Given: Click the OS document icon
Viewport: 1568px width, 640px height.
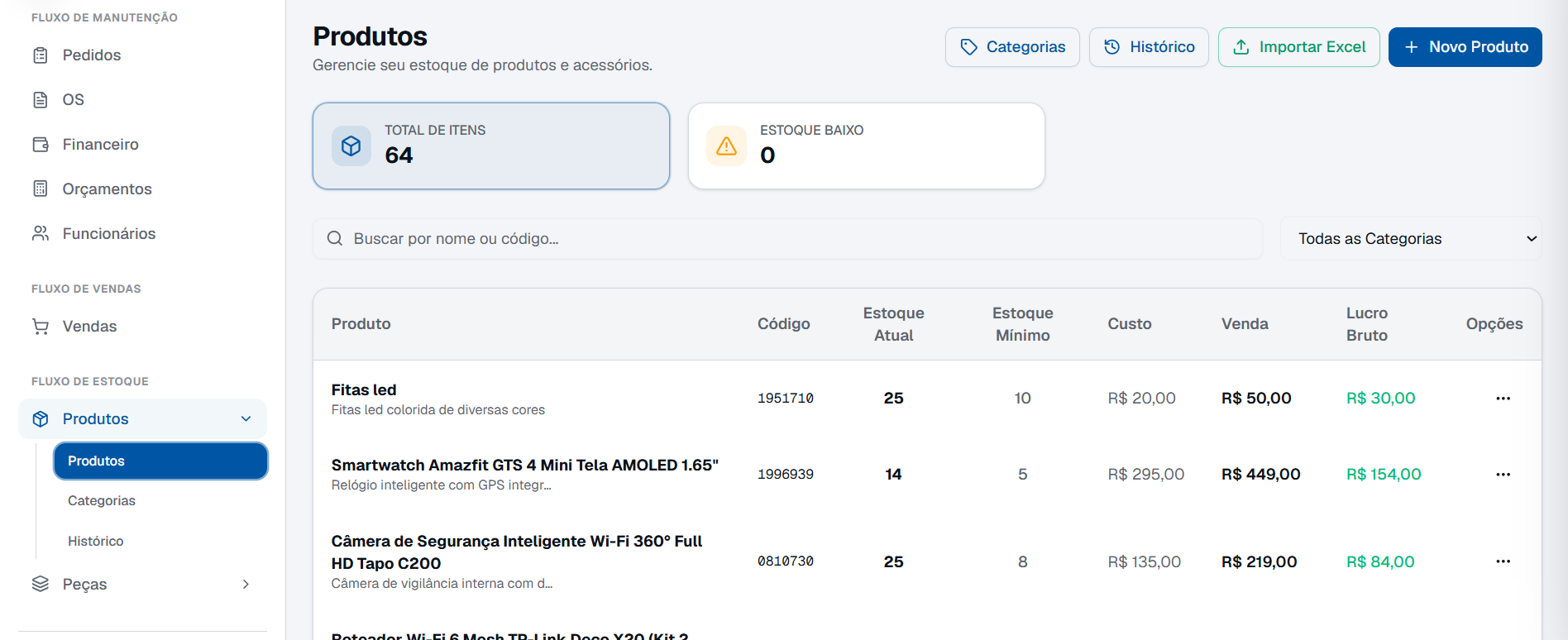Looking at the screenshot, I should pyautogui.click(x=41, y=100).
